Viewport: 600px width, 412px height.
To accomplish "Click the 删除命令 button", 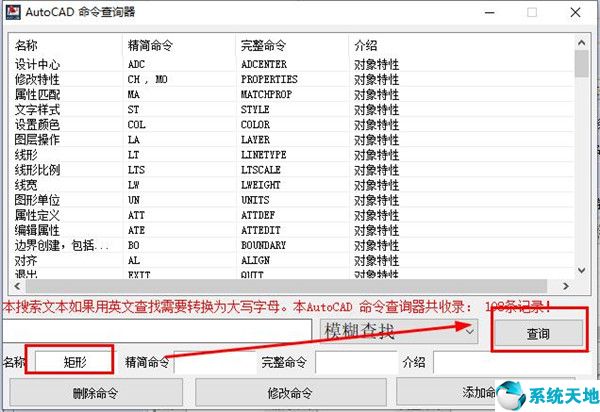I will (x=96, y=392).
